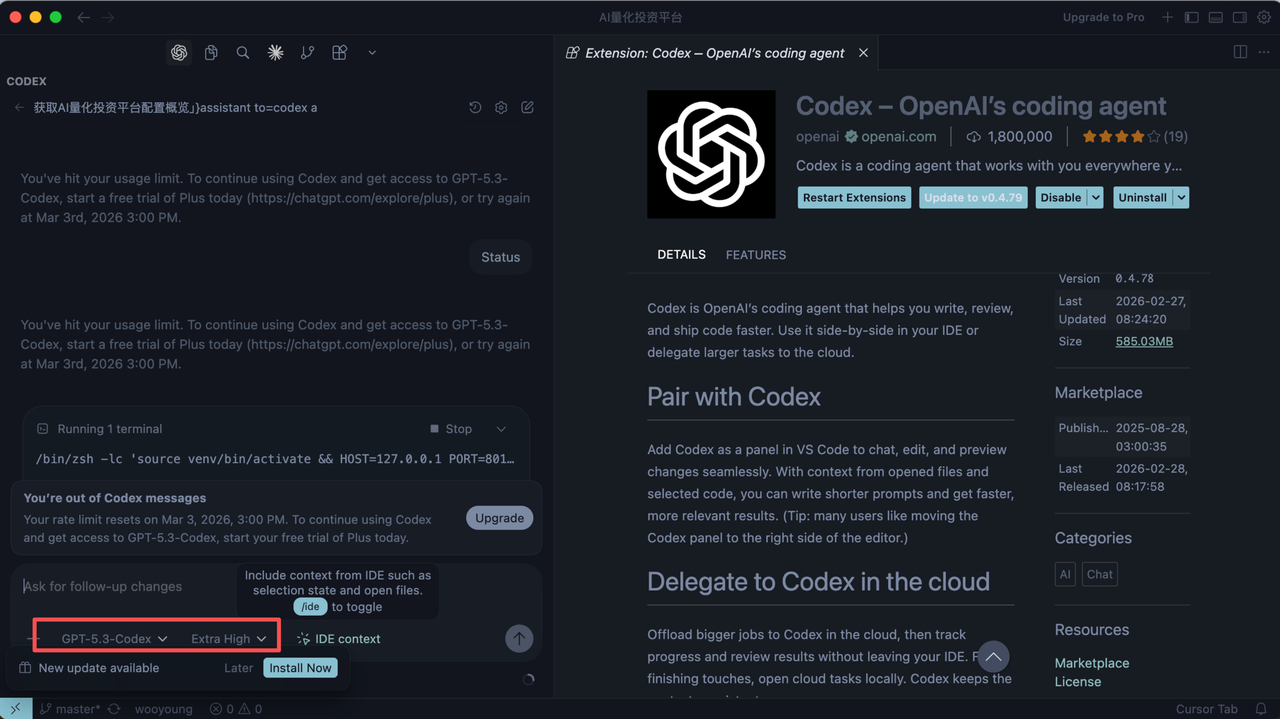Open the Search view
The width and height of the screenshot is (1280, 719).
(243, 53)
